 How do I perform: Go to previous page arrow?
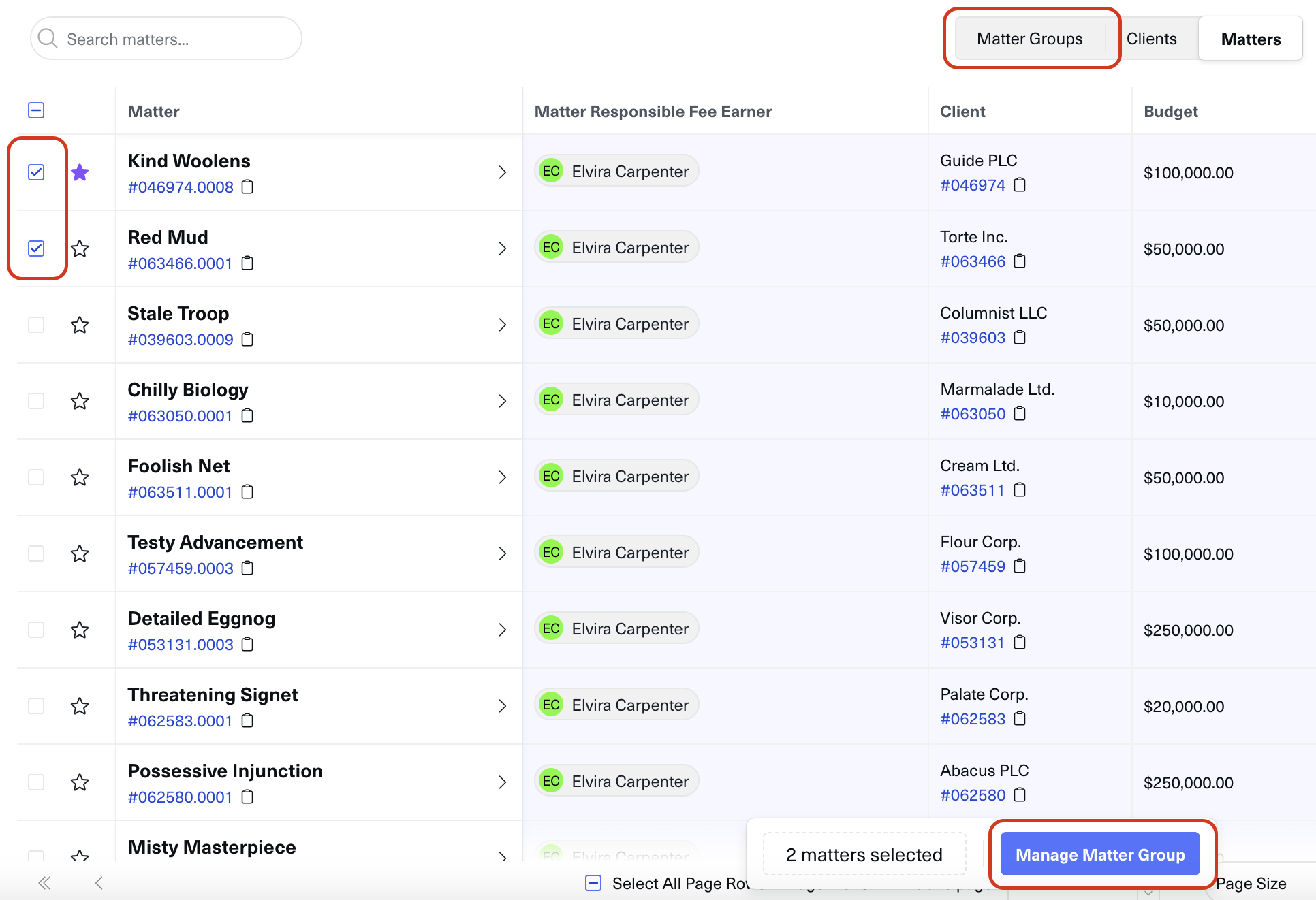pos(99,883)
